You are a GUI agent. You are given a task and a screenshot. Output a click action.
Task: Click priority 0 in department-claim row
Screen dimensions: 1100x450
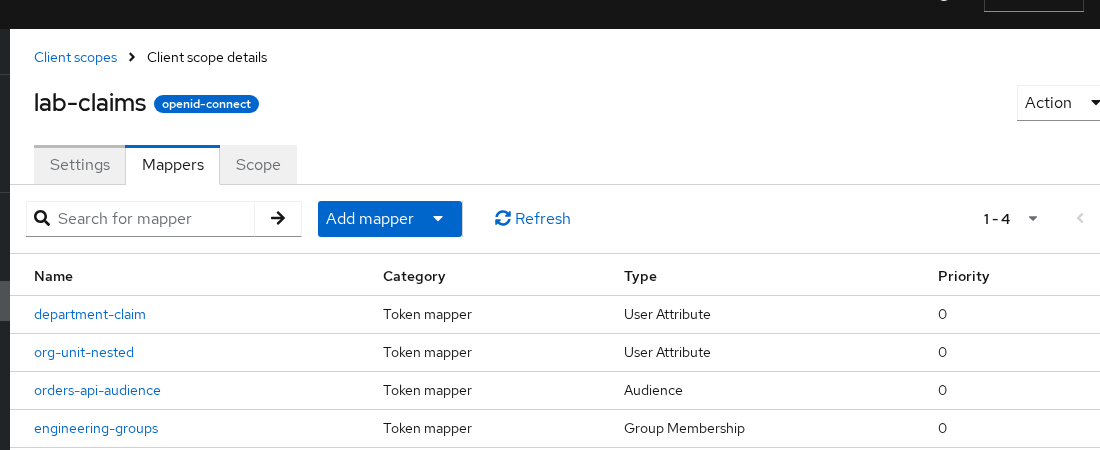(x=942, y=315)
